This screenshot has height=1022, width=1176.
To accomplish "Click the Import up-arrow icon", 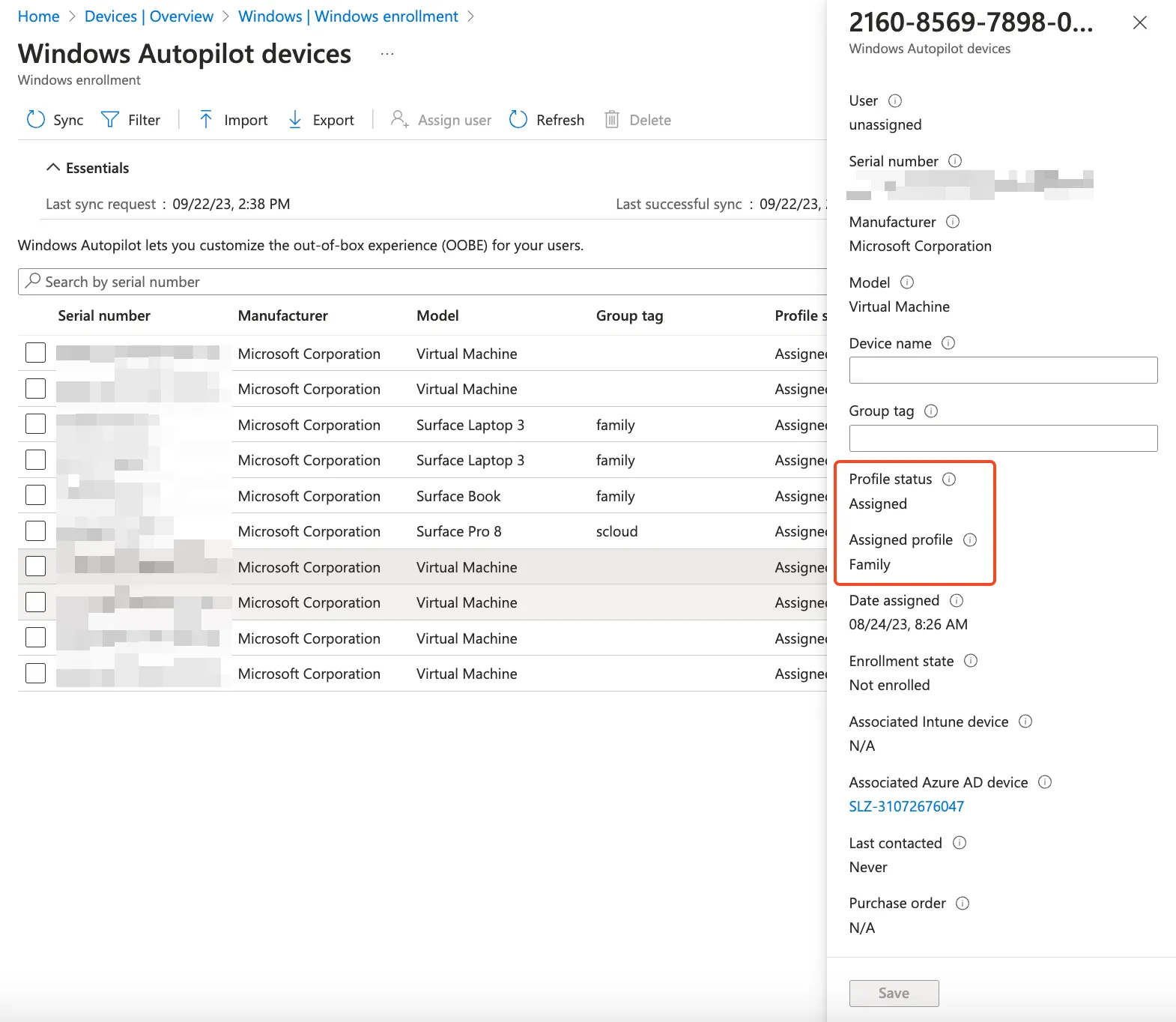I will click(206, 119).
